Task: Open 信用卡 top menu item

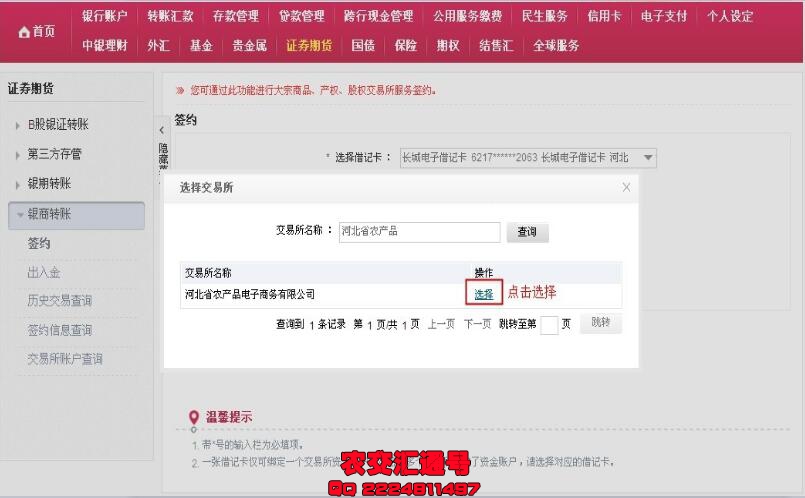Action: [604, 16]
